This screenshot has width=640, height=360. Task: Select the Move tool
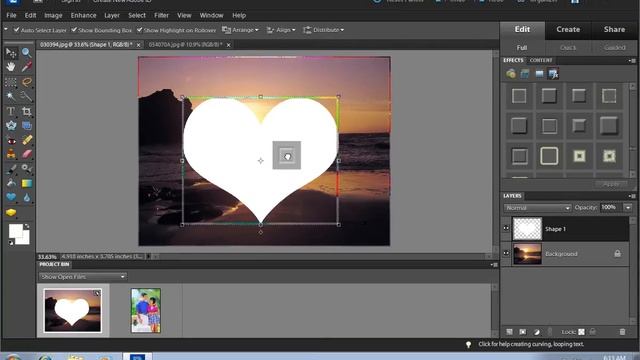11,53
